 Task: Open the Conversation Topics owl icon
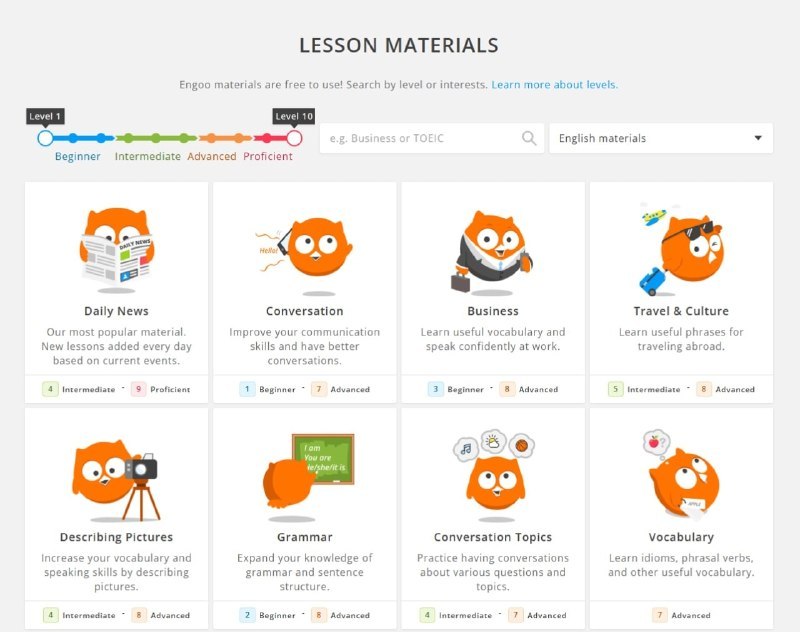[493, 474]
